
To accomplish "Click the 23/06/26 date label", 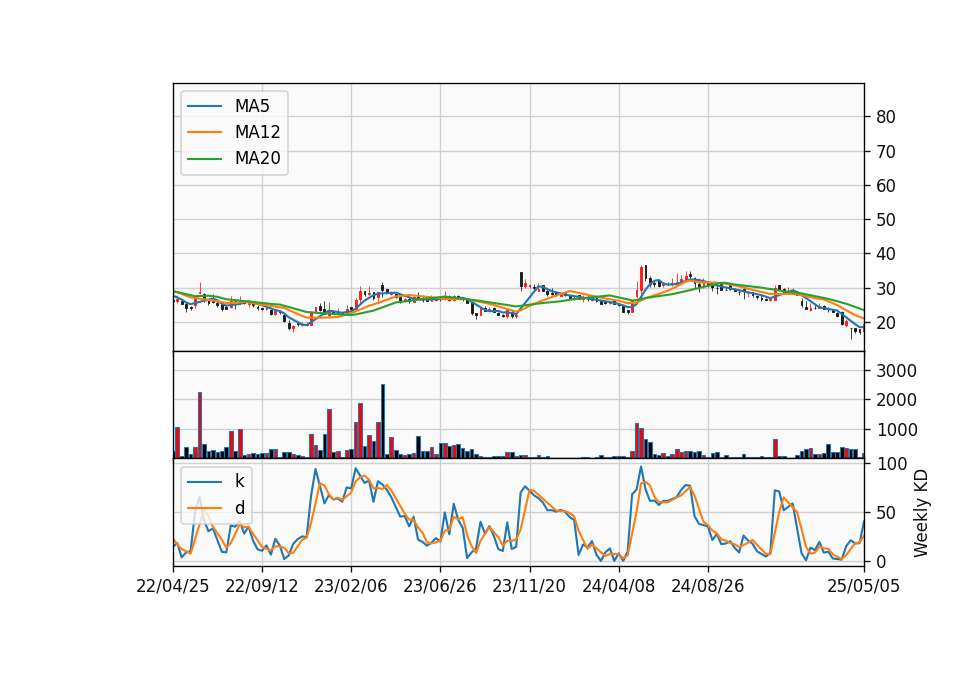I will pos(440,586).
